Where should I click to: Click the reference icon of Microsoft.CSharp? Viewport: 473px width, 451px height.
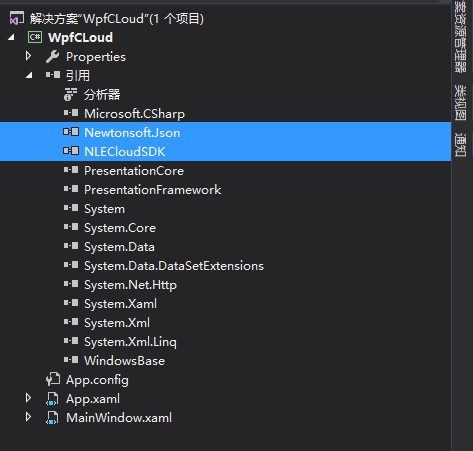coord(71,113)
